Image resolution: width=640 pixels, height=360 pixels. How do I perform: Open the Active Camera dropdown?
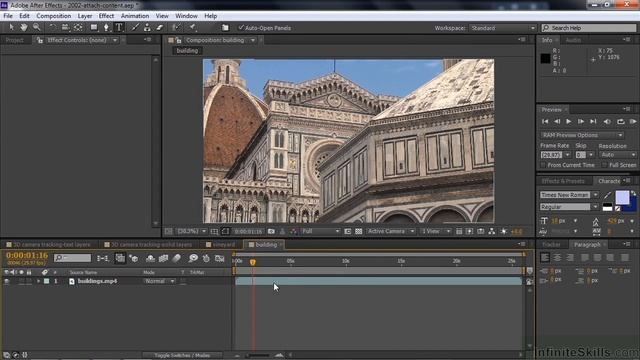pos(391,231)
